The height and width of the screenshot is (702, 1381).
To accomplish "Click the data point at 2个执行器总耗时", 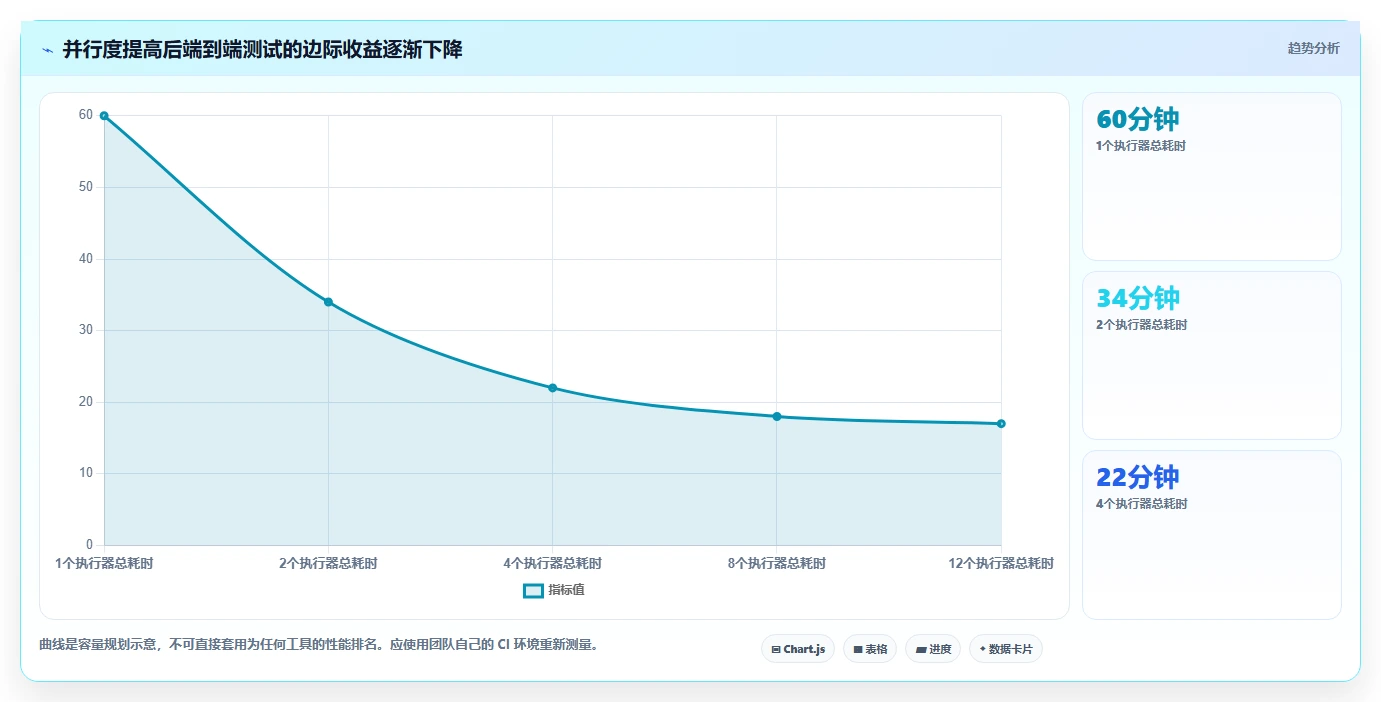I will click(328, 302).
